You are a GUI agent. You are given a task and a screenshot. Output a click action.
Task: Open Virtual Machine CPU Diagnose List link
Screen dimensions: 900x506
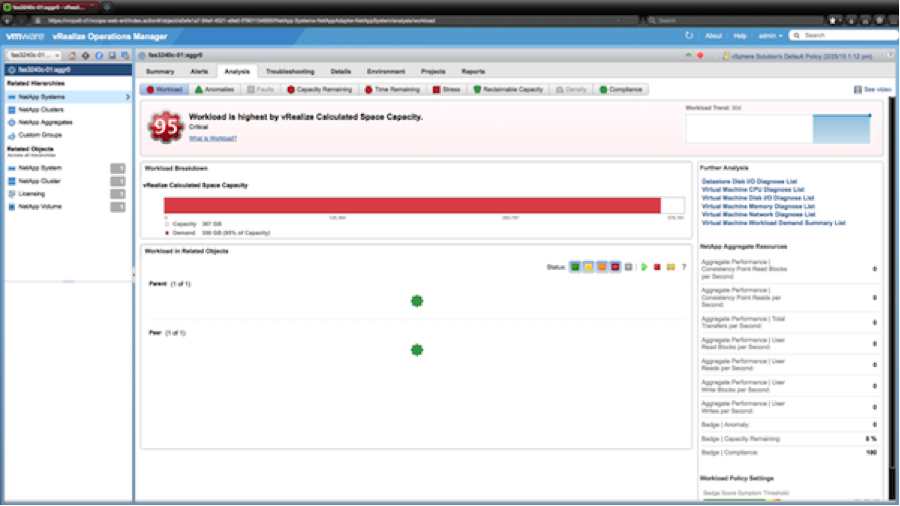coord(752,189)
